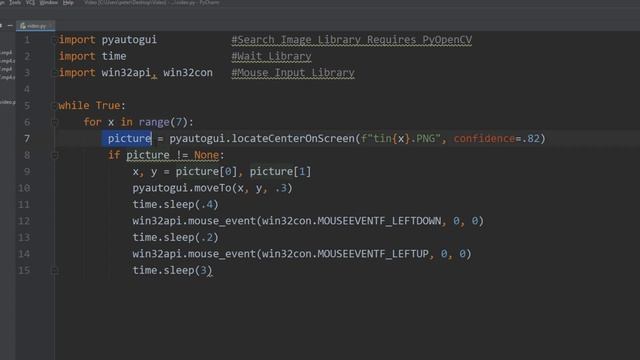Image resolution: width=640 pixels, height=360 pixels.
Task: Click the '#Wait Library' comment
Action: pos(271,56)
